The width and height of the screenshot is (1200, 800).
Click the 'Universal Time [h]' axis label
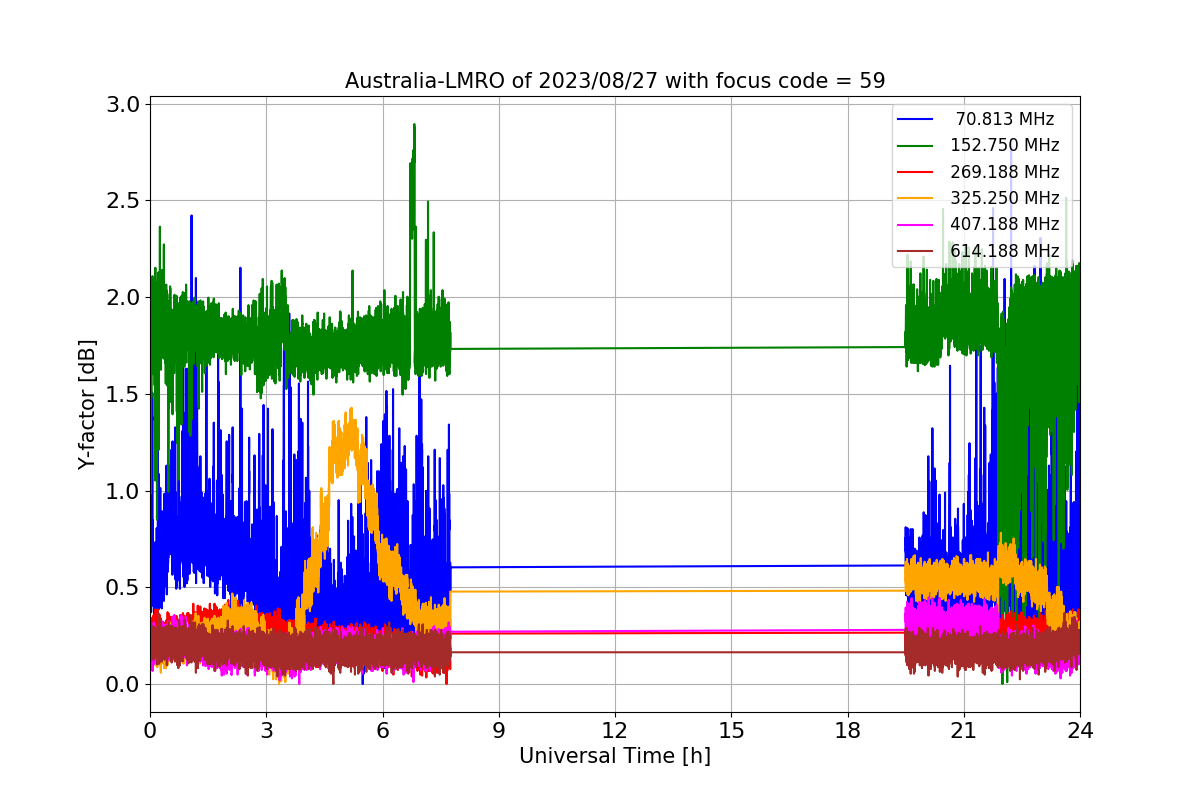[614, 757]
